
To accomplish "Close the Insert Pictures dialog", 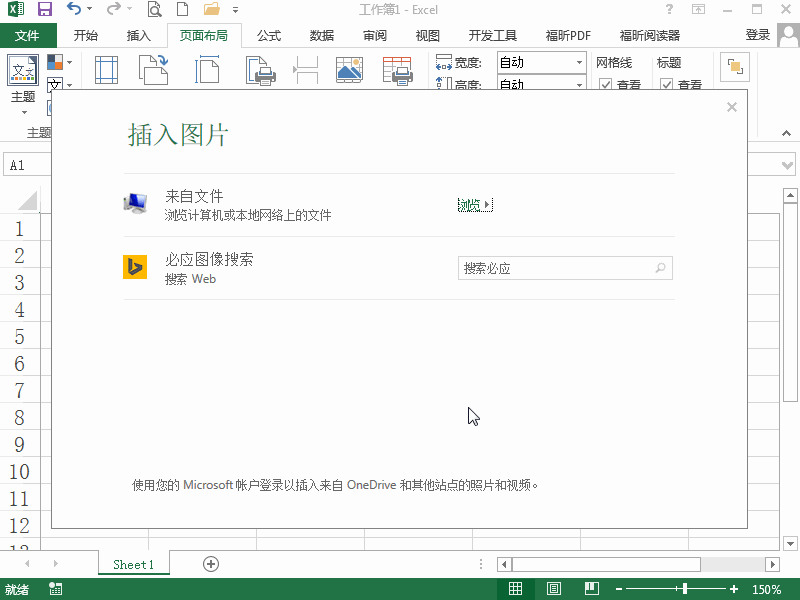I will (732, 107).
